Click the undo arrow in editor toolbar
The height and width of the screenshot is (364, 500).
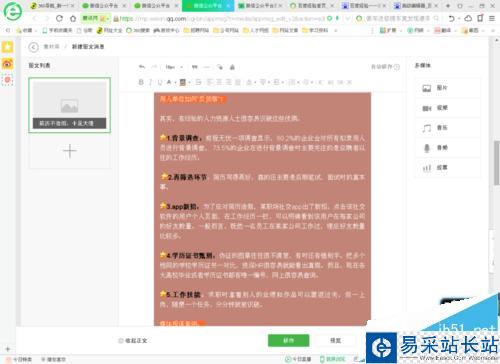tap(142, 67)
